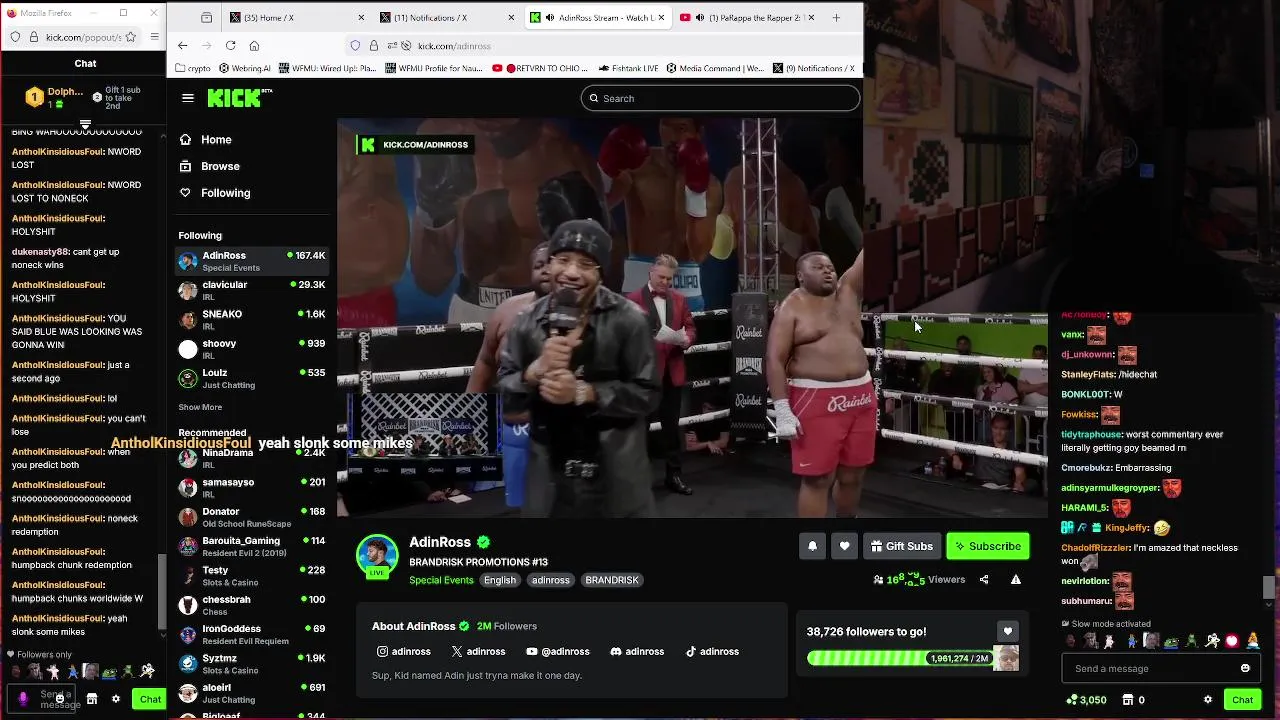Open chessbrah Chess channel

pos(252,605)
